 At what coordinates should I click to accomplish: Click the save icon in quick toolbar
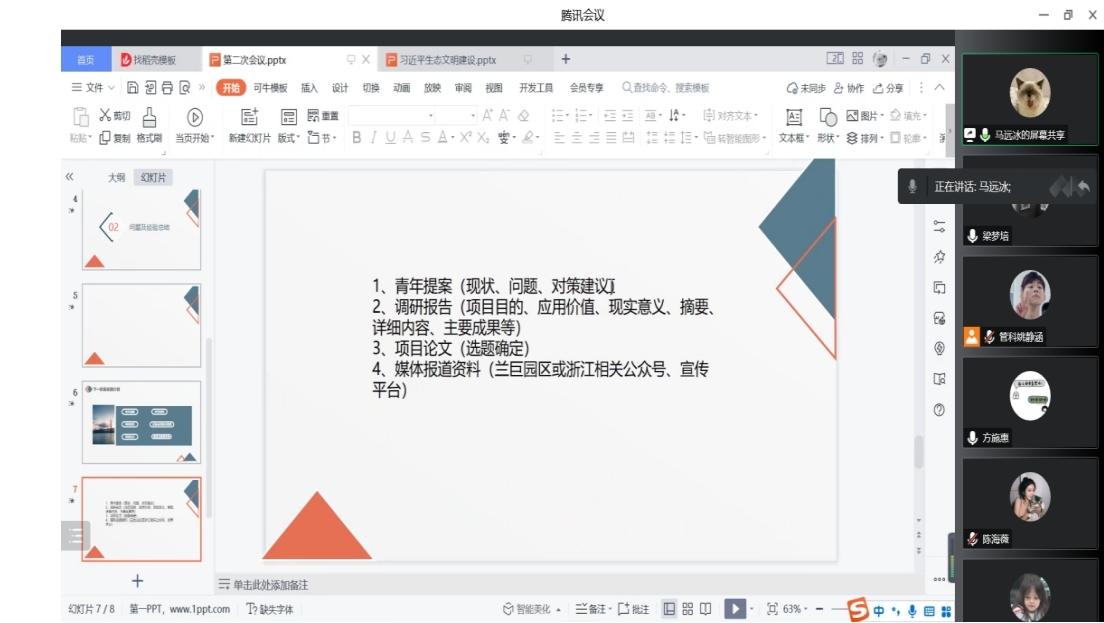click(x=133, y=88)
